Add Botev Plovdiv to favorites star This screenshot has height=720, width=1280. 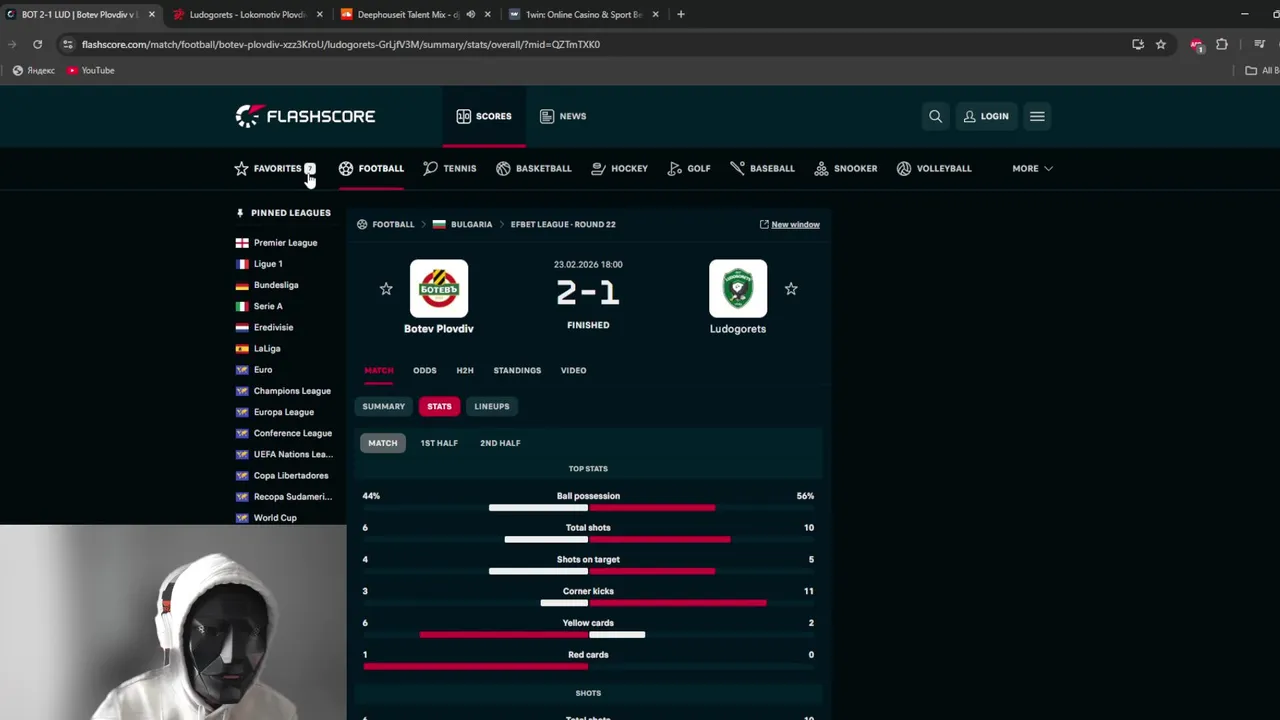click(386, 289)
